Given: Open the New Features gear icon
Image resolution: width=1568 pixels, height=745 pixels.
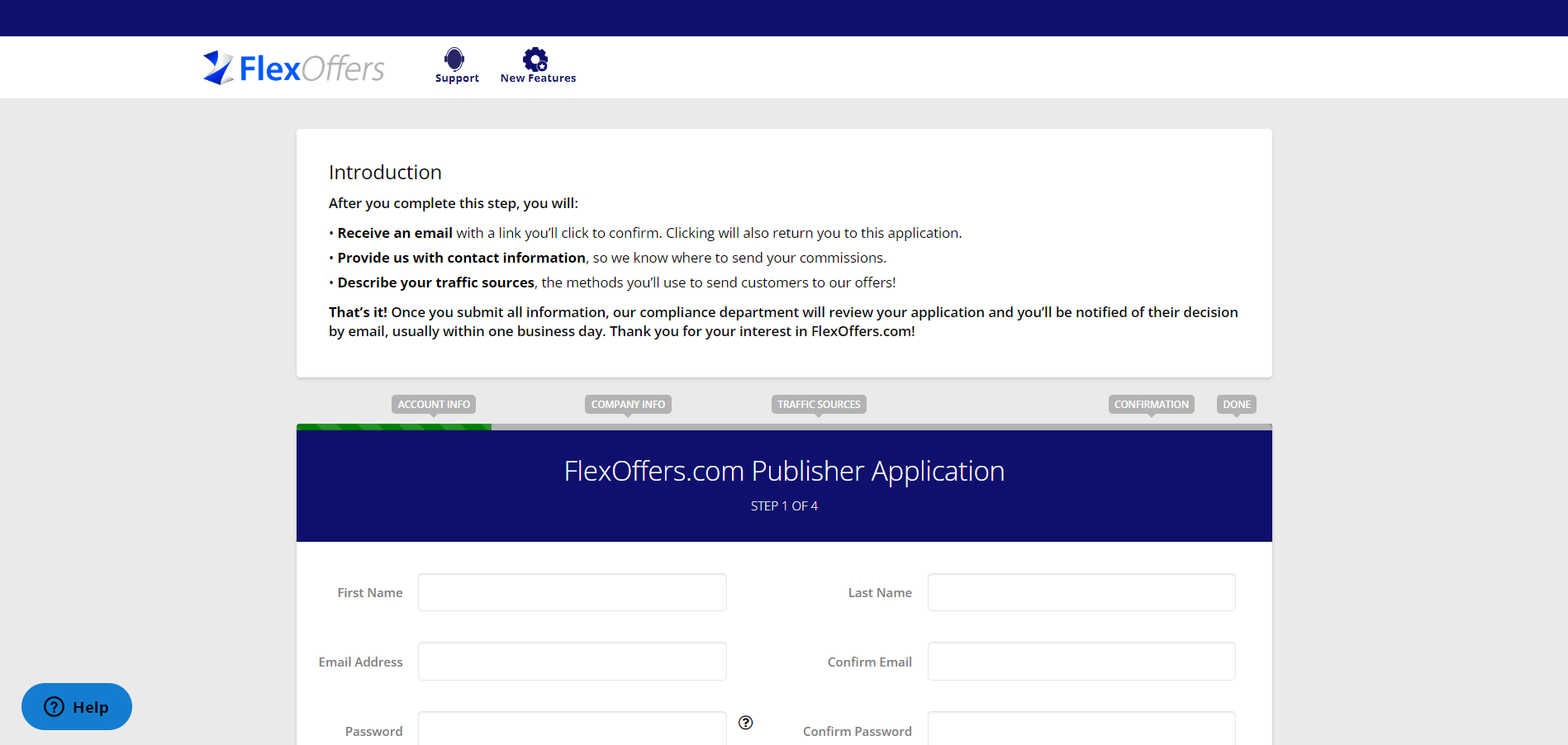Looking at the screenshot, I should (535, 59).
